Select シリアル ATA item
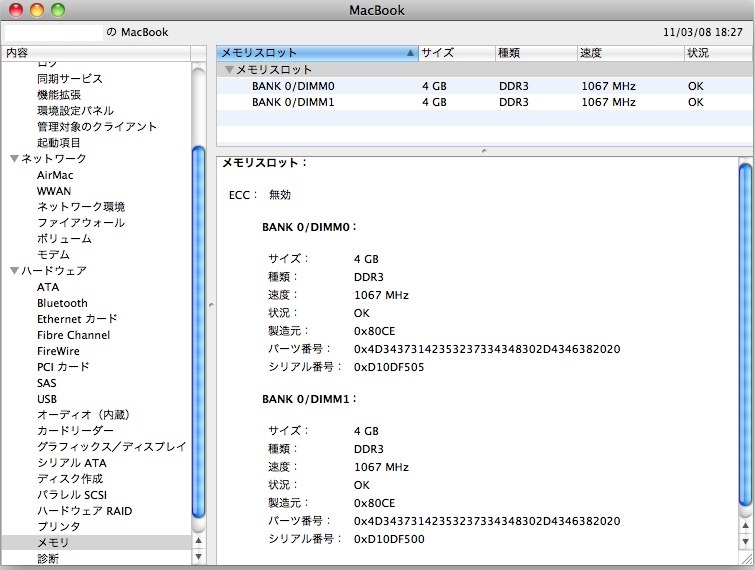755x570 pixels. point(72,463)
